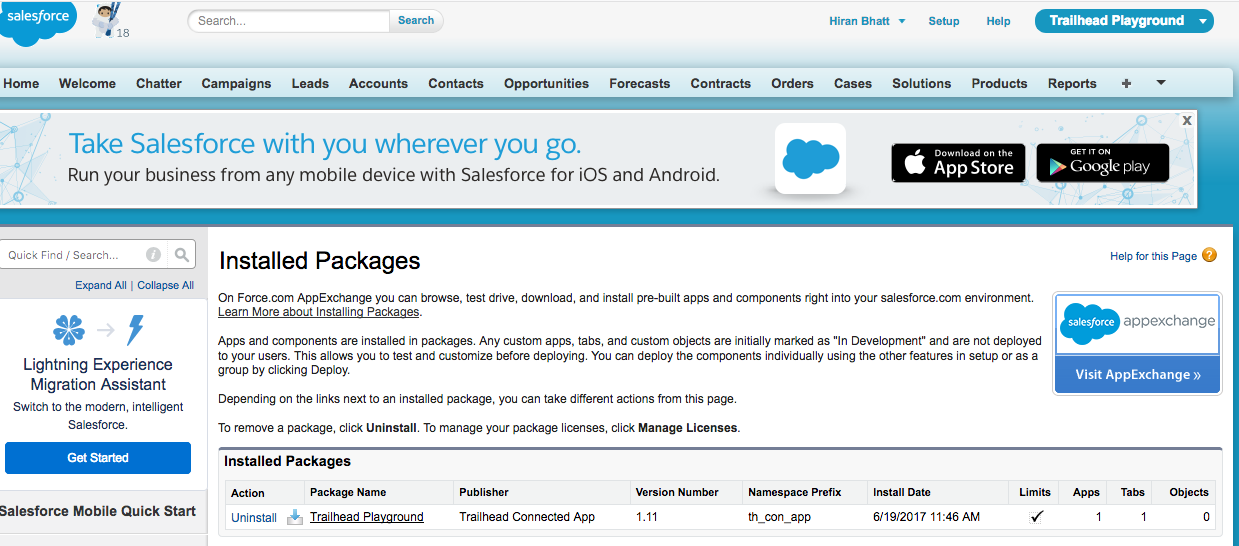
Task: Expand the tab bar overflow arrow
Action: pyautogui.click(x=1161, y=83)
